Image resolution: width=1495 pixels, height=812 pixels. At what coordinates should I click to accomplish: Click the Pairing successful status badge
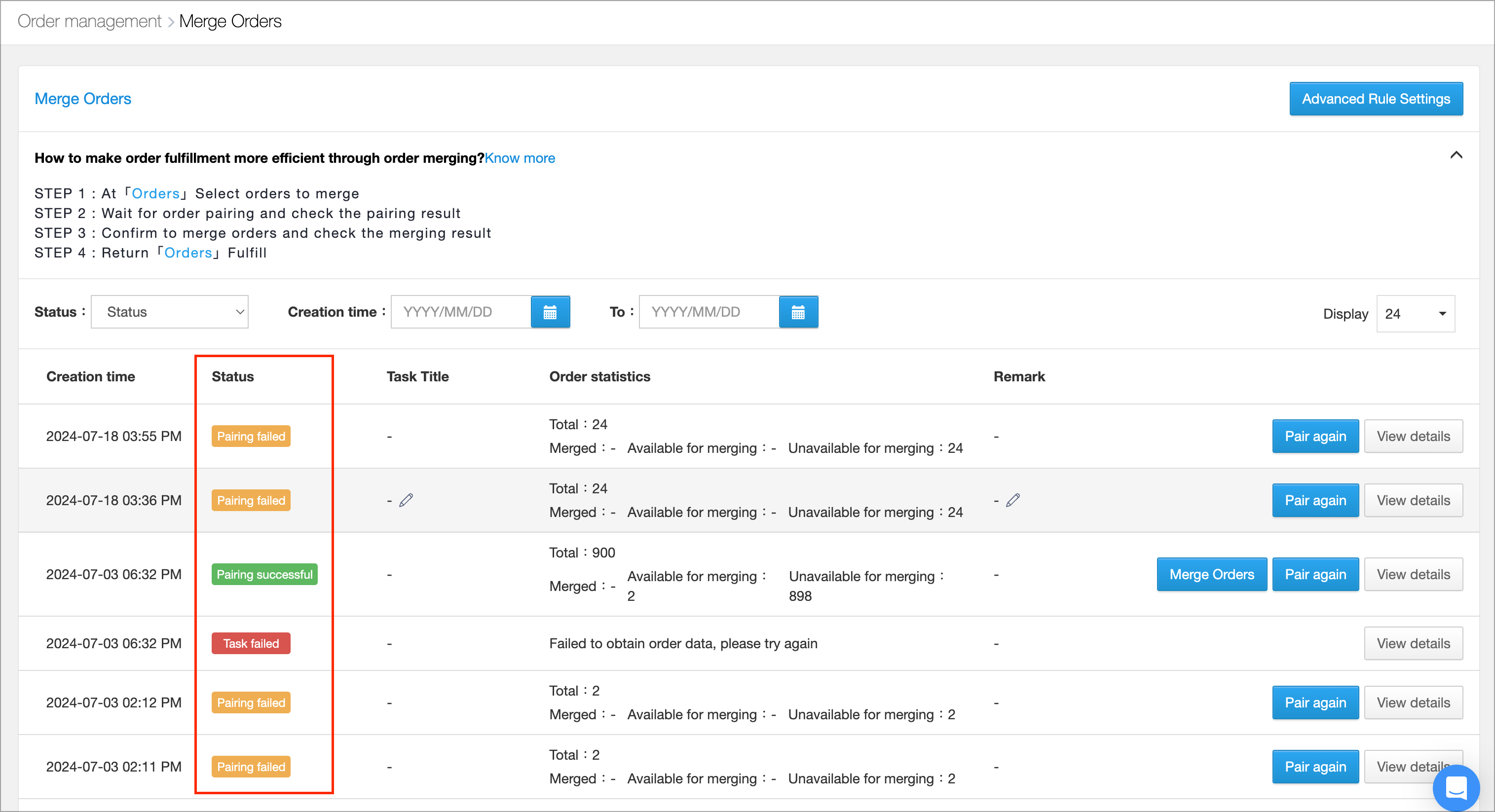[264, 574]
